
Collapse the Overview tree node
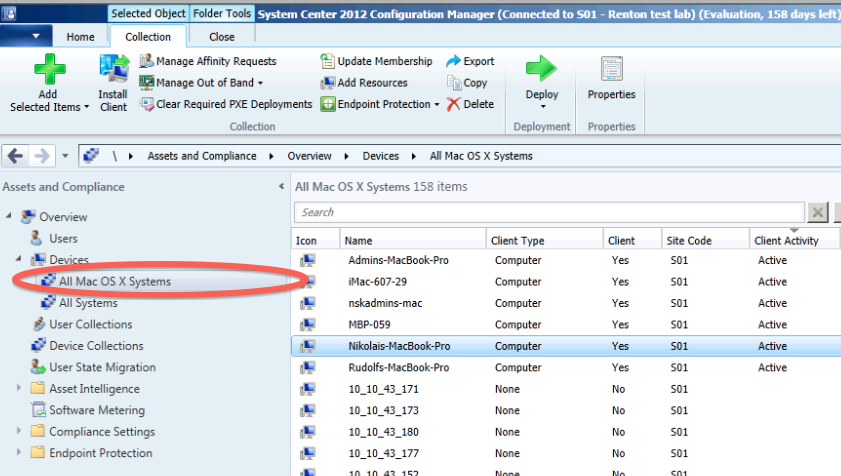[9, 217]
